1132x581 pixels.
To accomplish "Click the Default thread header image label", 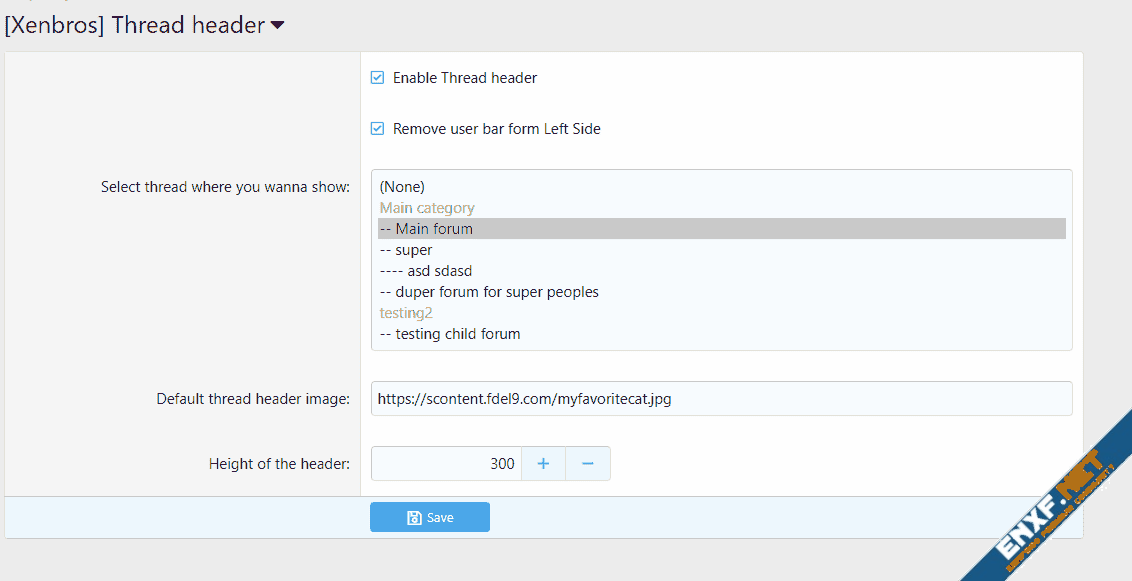I will 253,399.
